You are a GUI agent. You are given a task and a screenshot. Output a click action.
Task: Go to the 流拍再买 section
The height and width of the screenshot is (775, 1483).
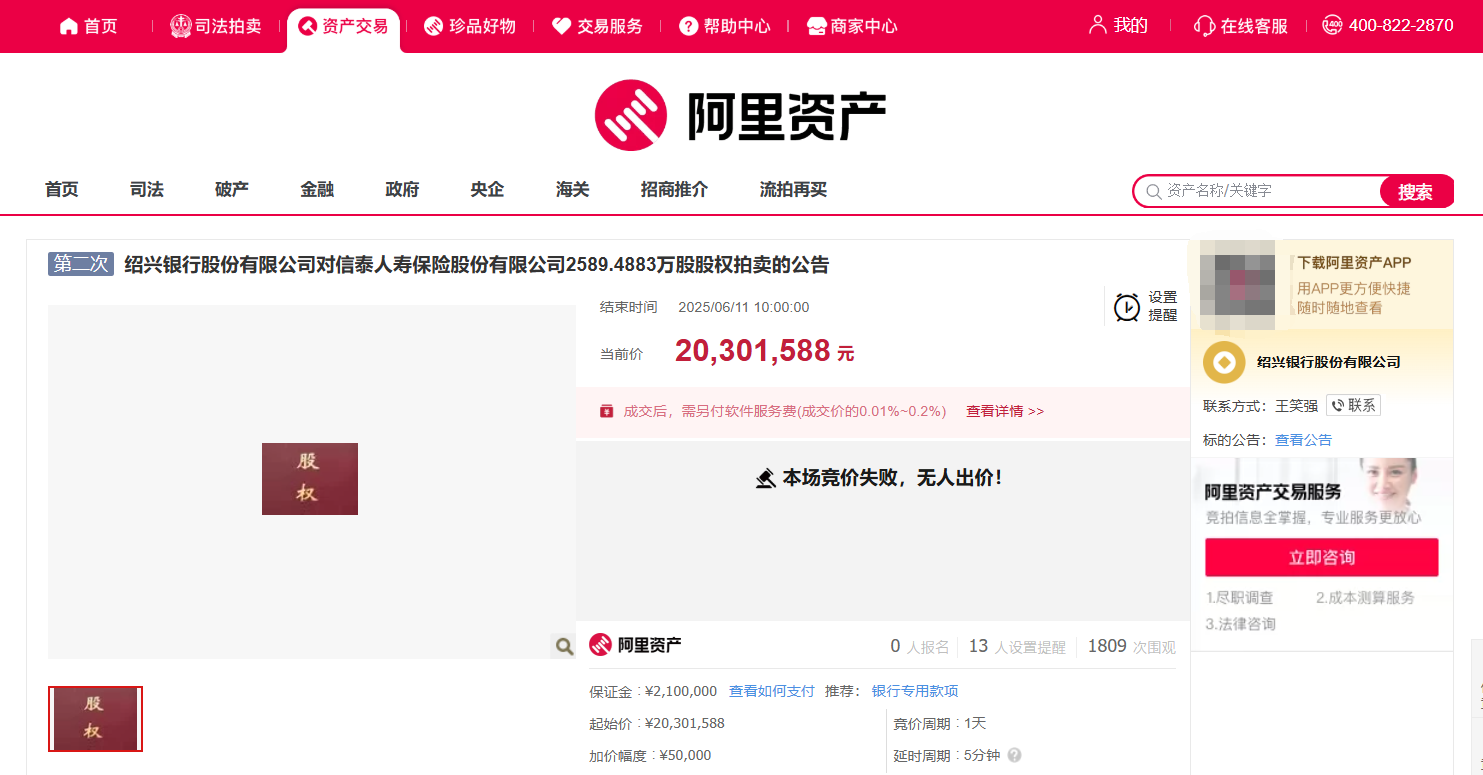[793, 189]
